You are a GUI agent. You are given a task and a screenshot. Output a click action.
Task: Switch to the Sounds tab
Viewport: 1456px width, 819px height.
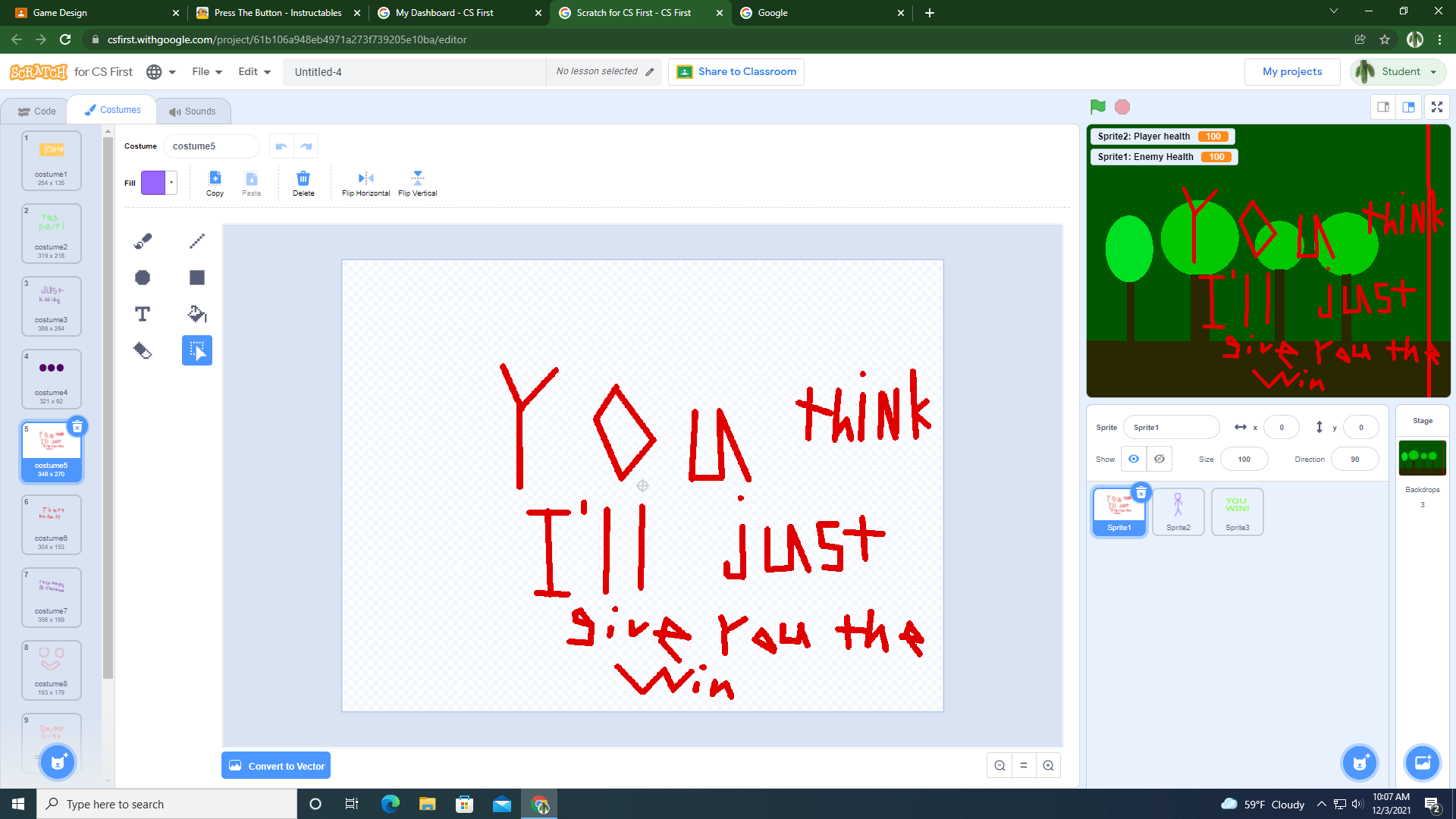click(193, 111)
